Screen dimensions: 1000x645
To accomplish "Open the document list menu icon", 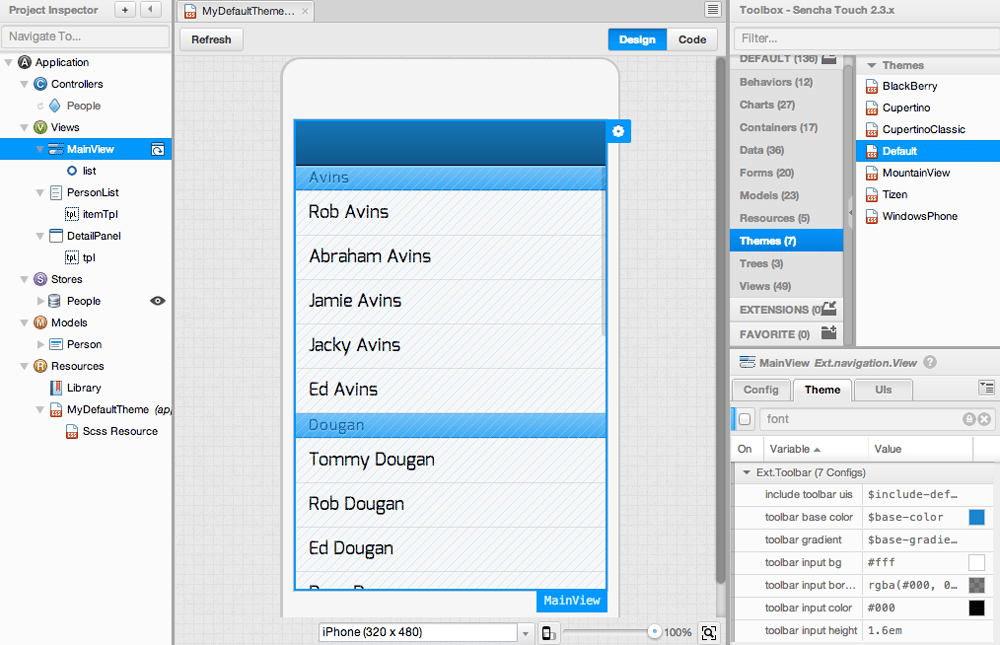I will 712,10.
